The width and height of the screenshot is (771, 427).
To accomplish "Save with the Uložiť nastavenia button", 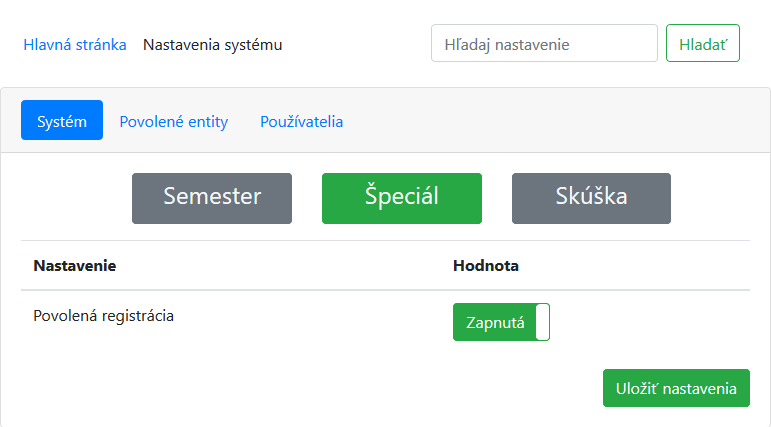I will 676,388.
